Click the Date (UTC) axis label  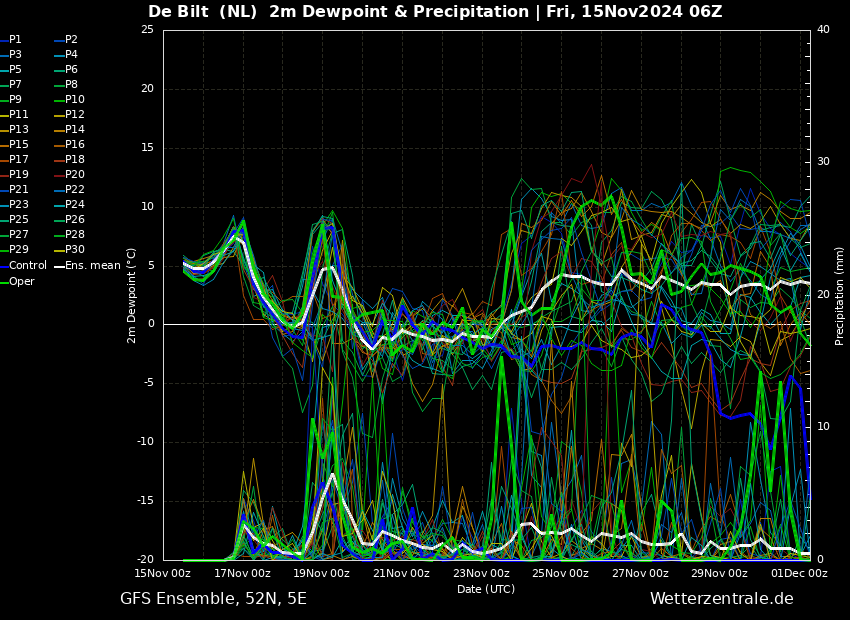click(486, 590)
